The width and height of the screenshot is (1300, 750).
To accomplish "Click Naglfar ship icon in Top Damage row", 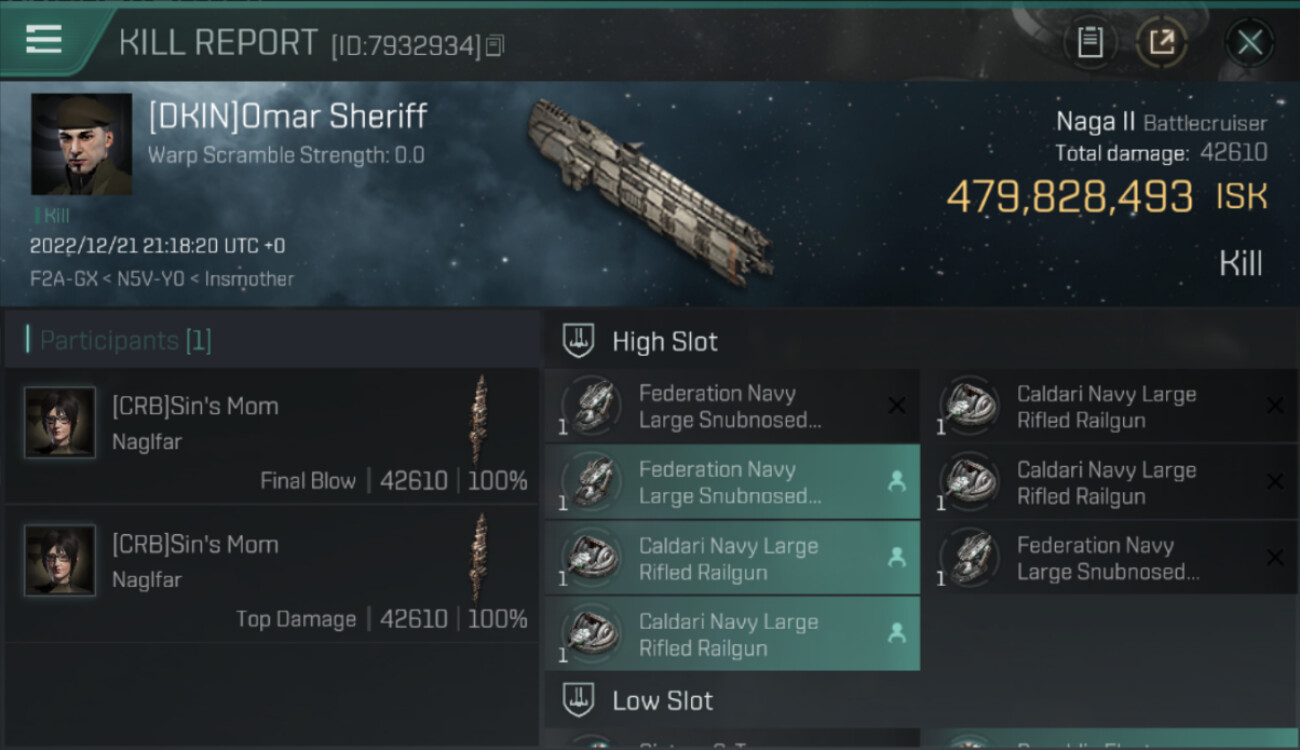I will tap(481, 557).
